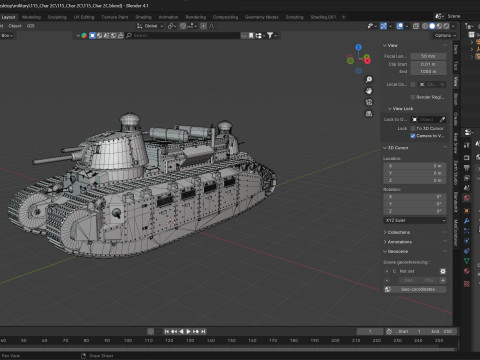Switch to the UV Editing workspace tab
Image resolution: width=480 pixels, height=360 pixels.
point(84,17)
